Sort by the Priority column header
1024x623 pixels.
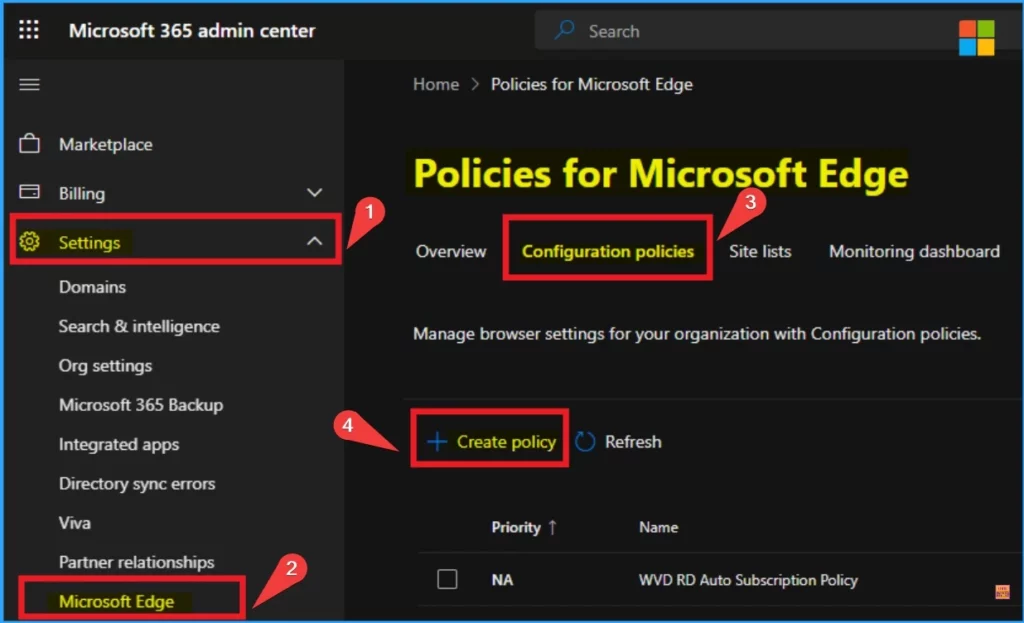[x=516, y=527]
